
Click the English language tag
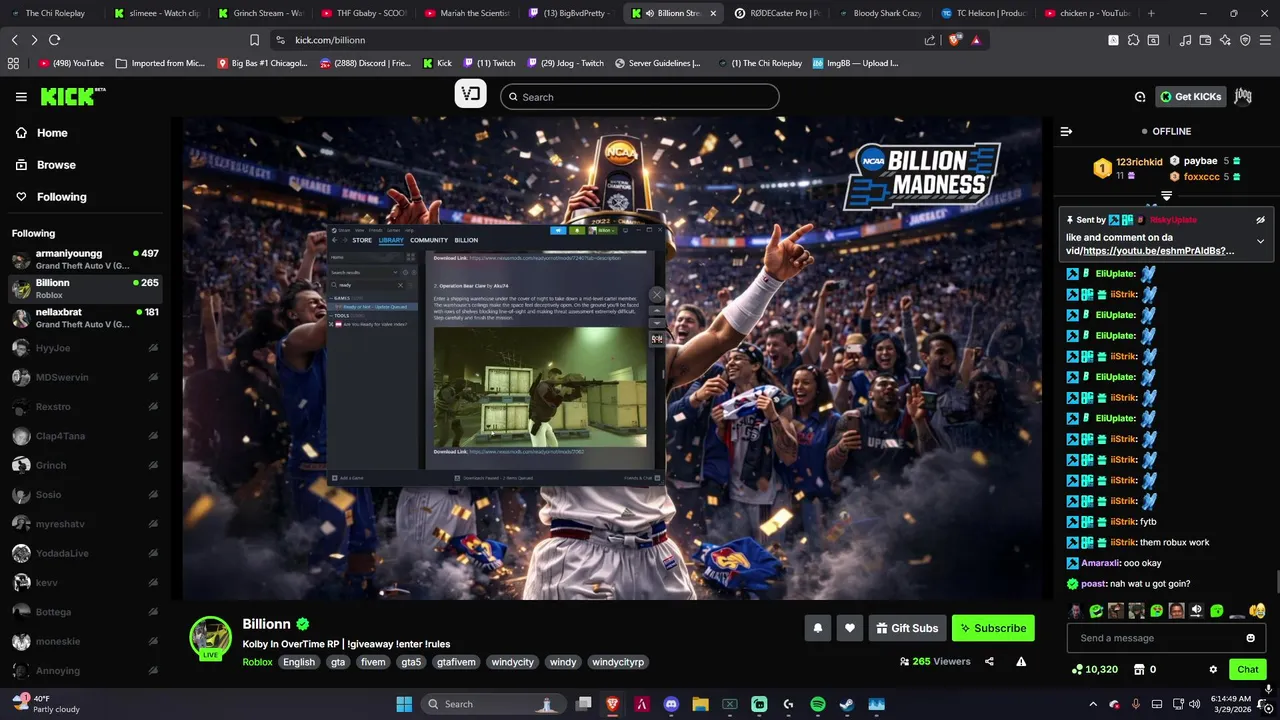pos(298,662)
